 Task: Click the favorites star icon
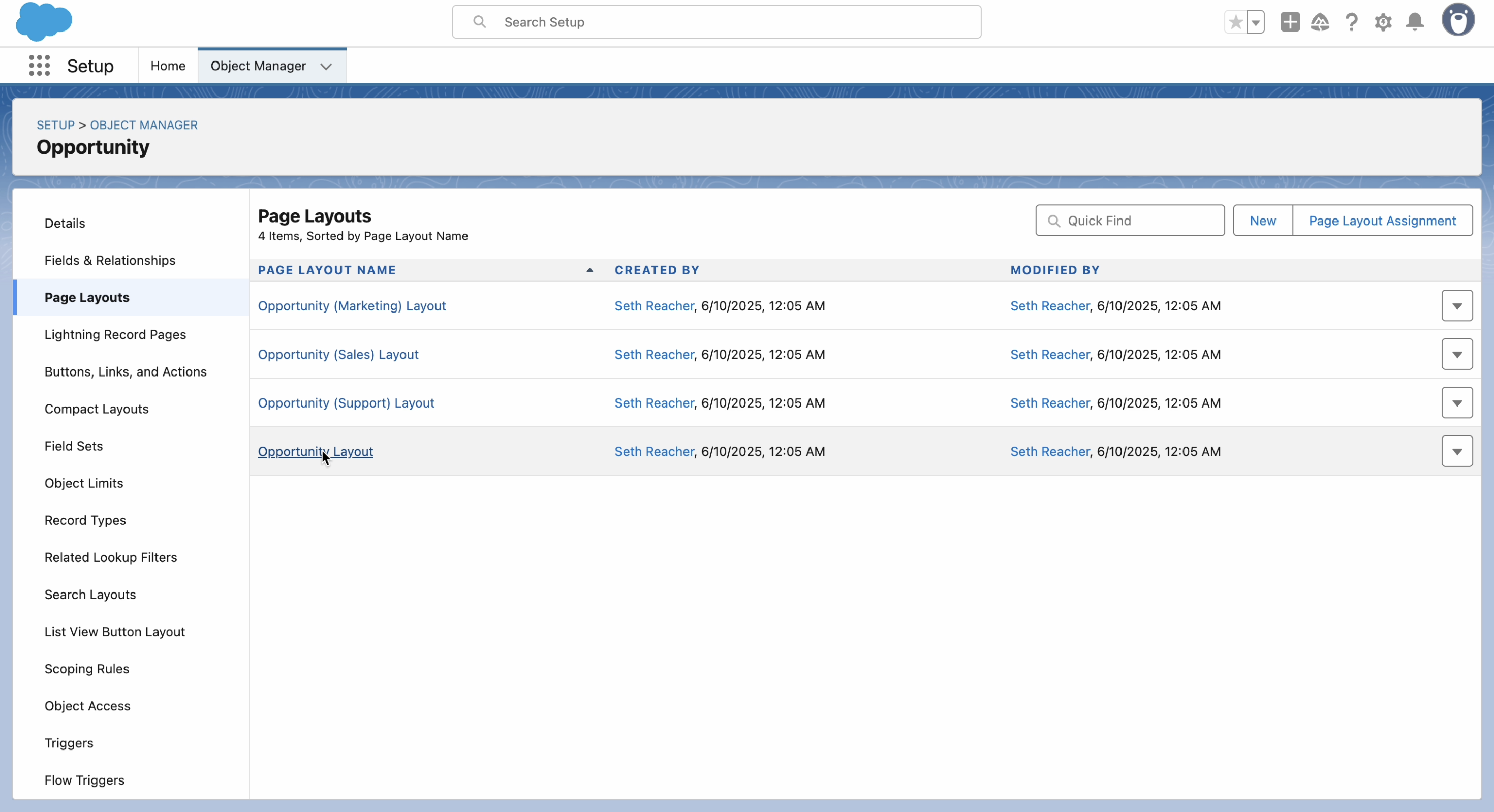pos(1235,22)
